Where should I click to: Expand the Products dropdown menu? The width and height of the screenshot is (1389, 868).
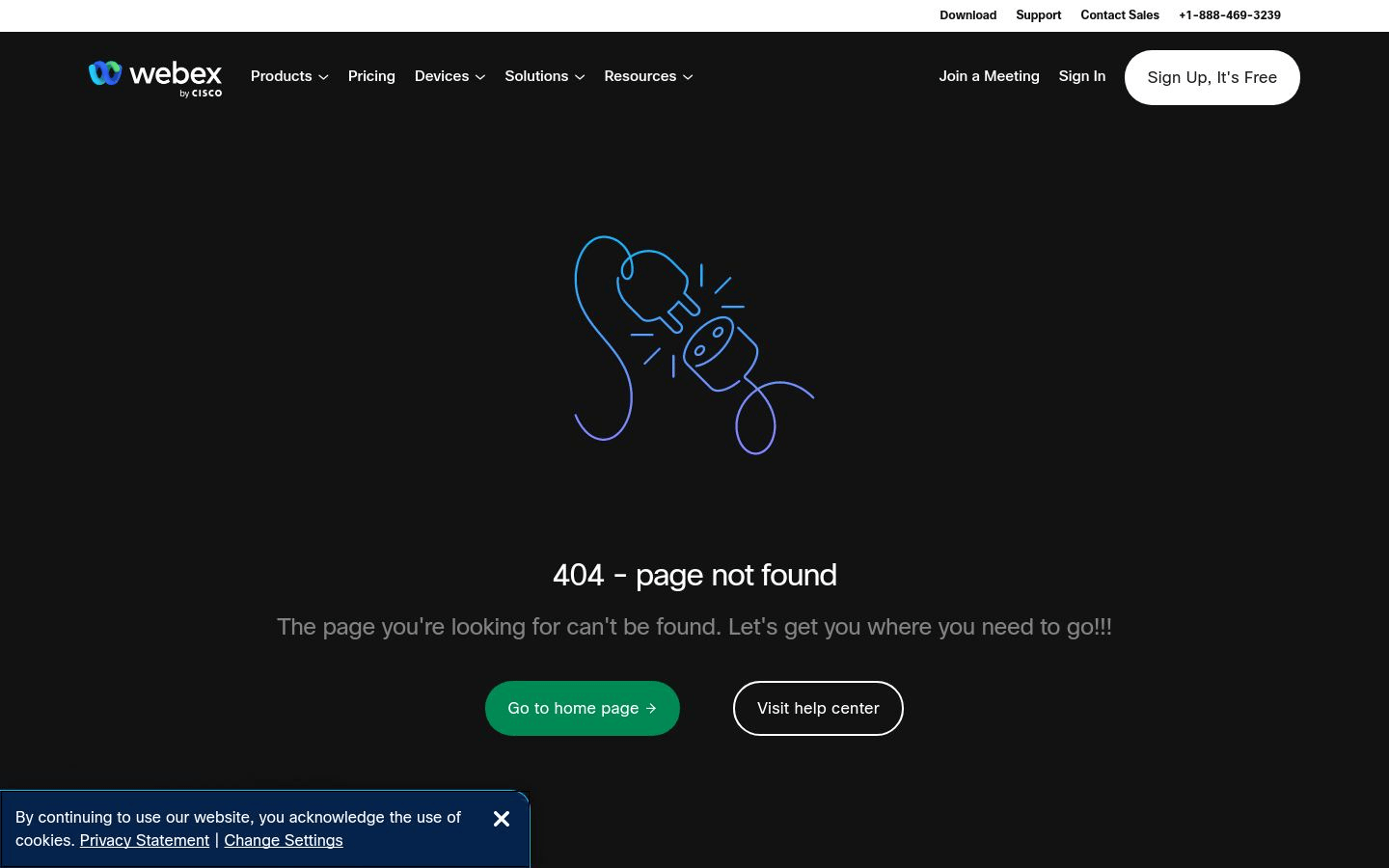(289, 76)
